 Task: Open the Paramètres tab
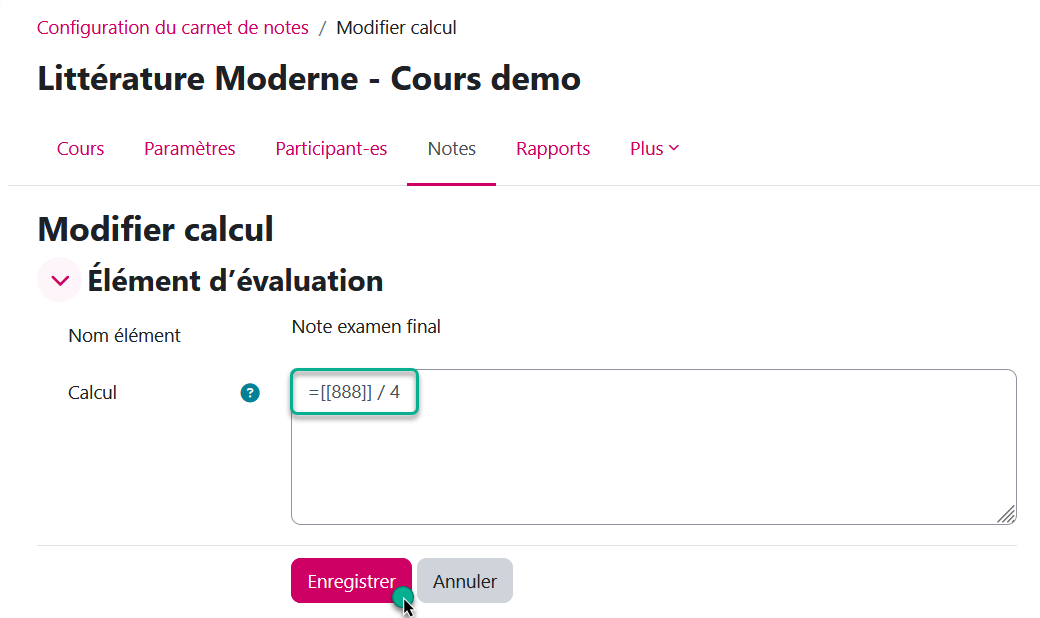click(x=190, y=149)
